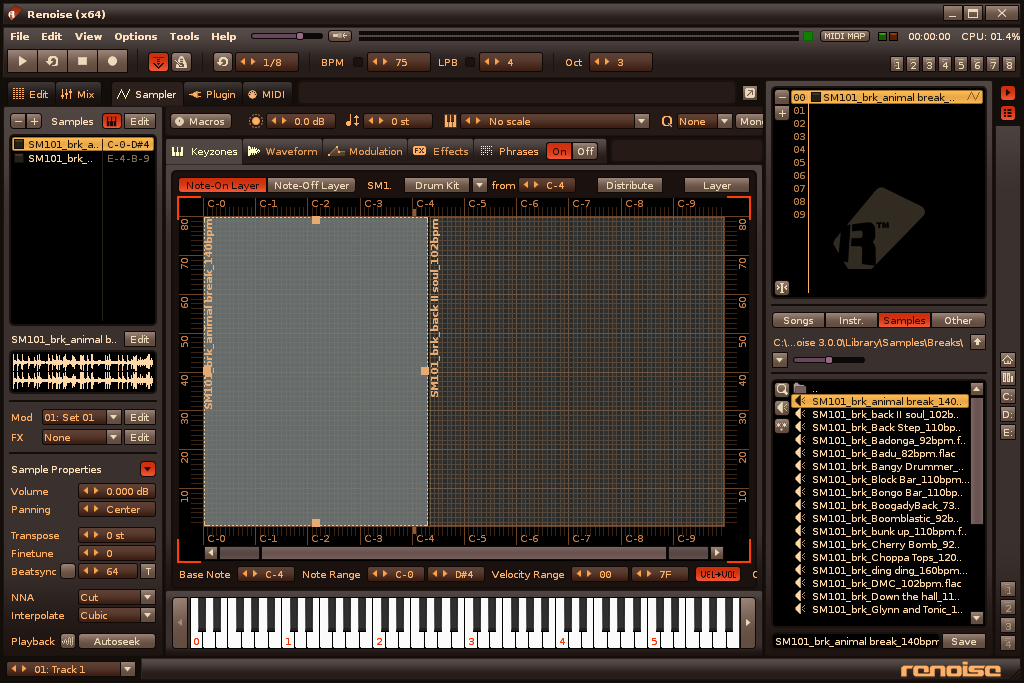The height and width of the screenshot is (683, 1024).
Task: Toggle the Playback autoseek icon
Action: coord(68,641)
